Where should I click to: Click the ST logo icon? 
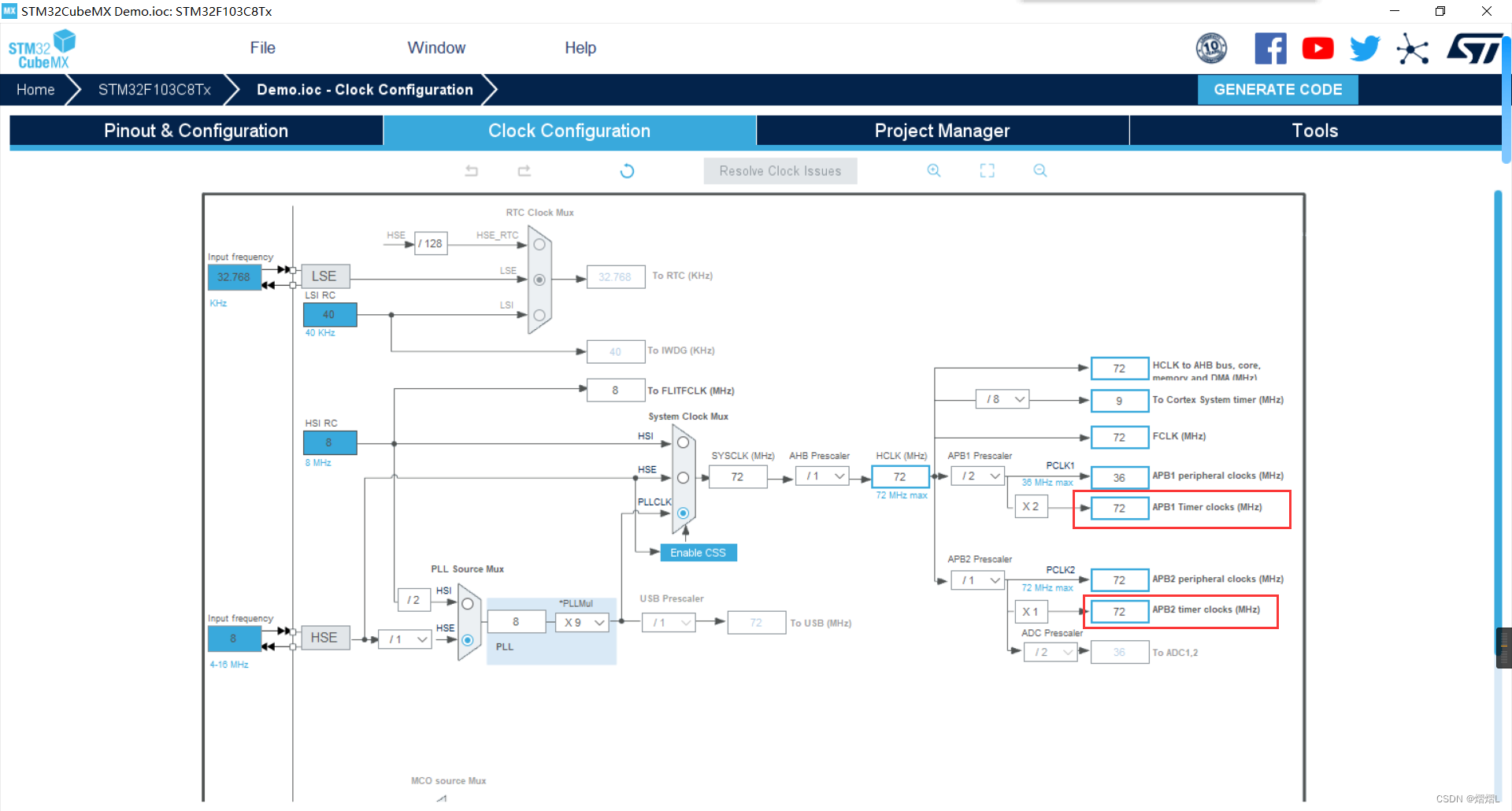(x=1474, y=49)
